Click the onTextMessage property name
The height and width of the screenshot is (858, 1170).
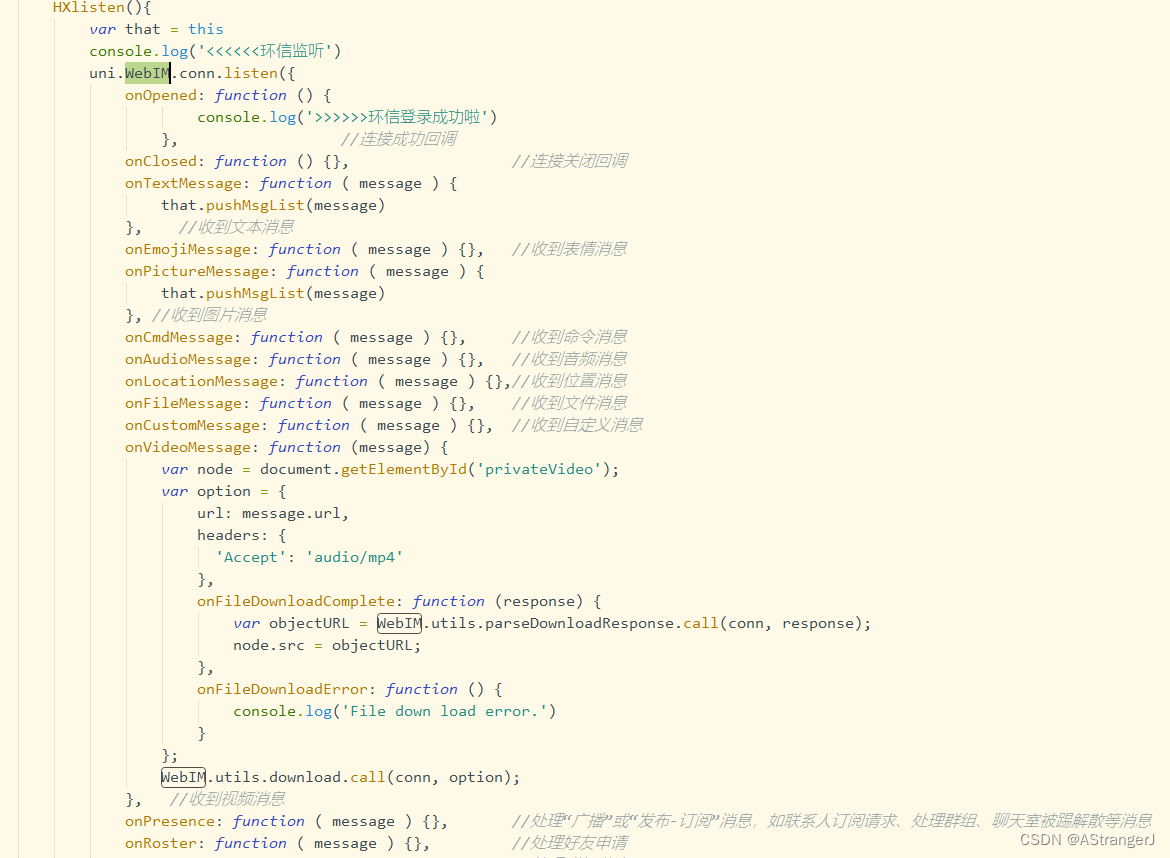pos(183,184)
